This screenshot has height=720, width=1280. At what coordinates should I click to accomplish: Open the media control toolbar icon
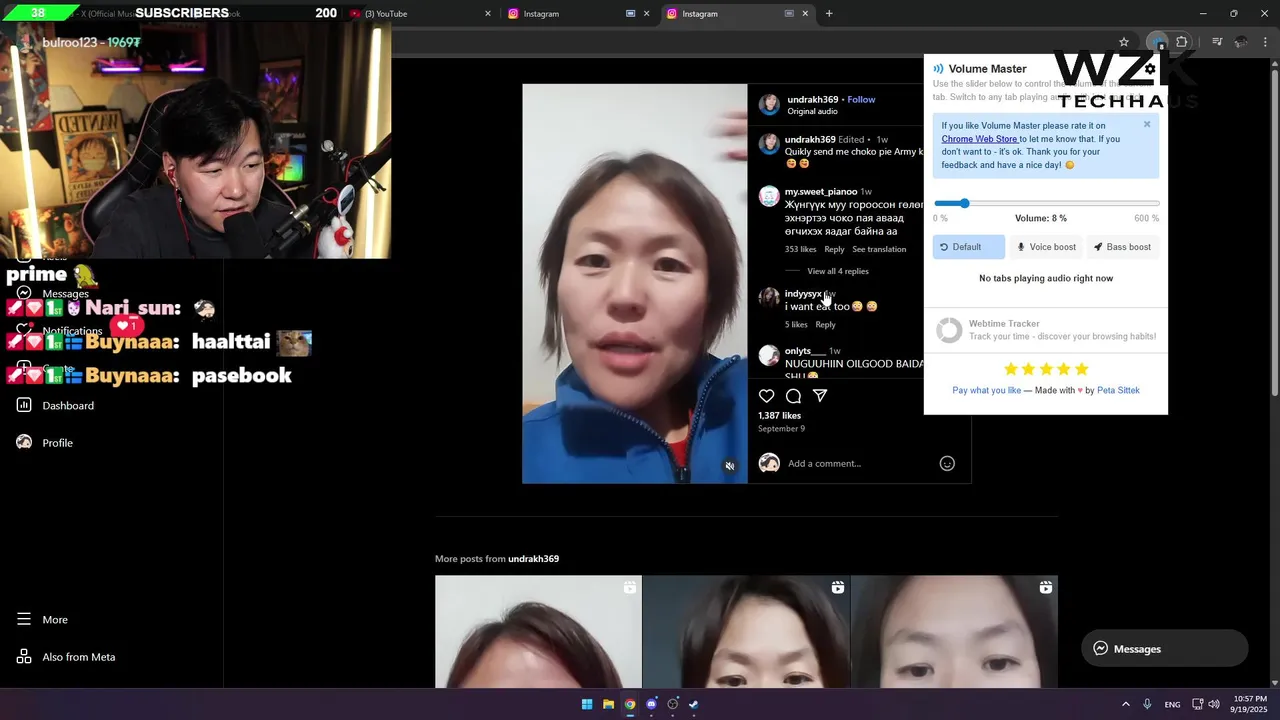tap(1217, 42)
